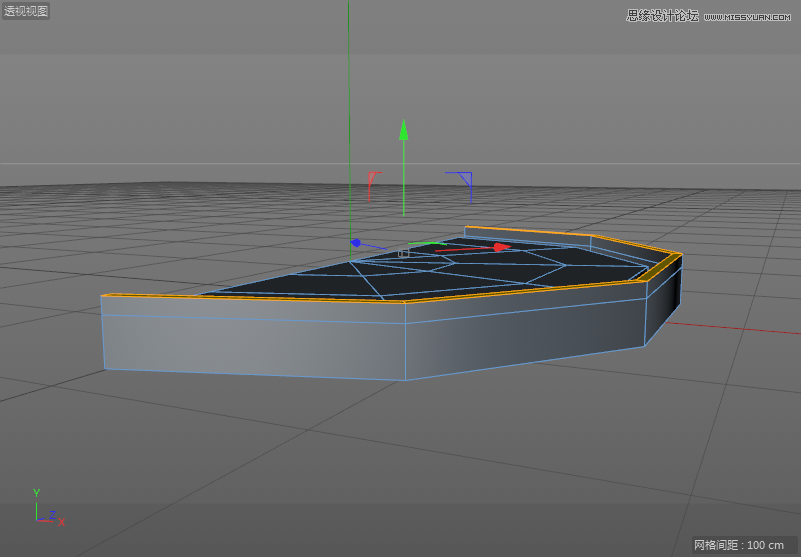This screenshot has width=801, height=557.
Task: Select the orange highlighted edge on right end
Action: [660, 266]
